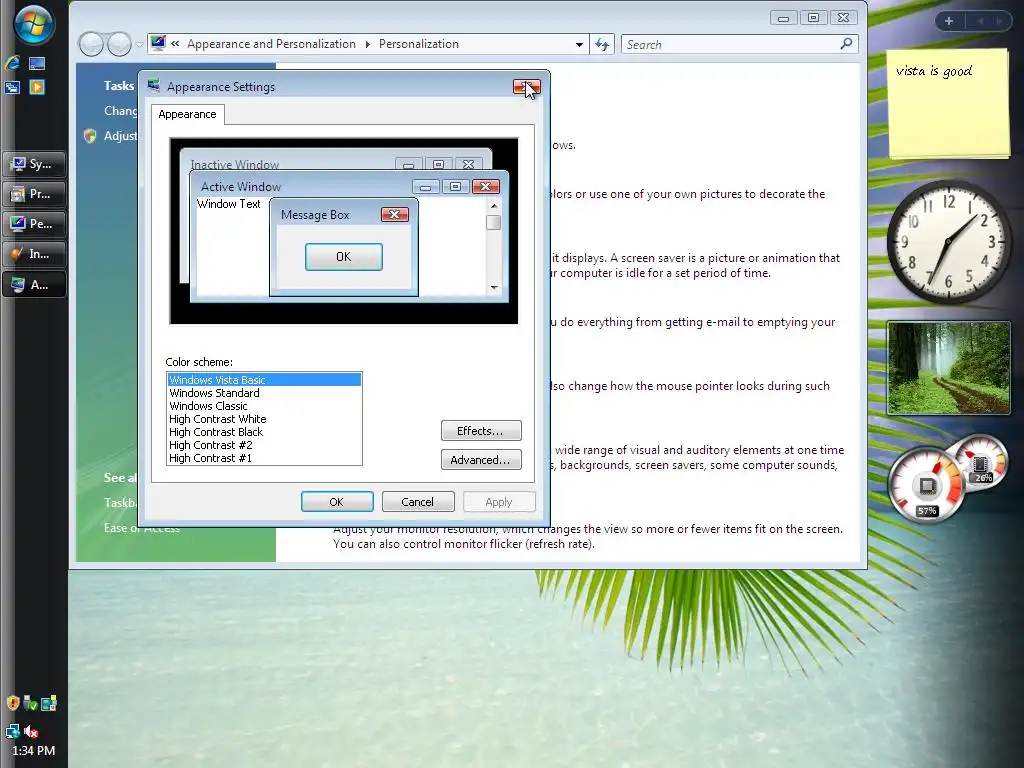Click the Appearance Settings title bar icon
Image resolution: width=1024 pixels, height=768 pixels.
(x=154, y=86)
